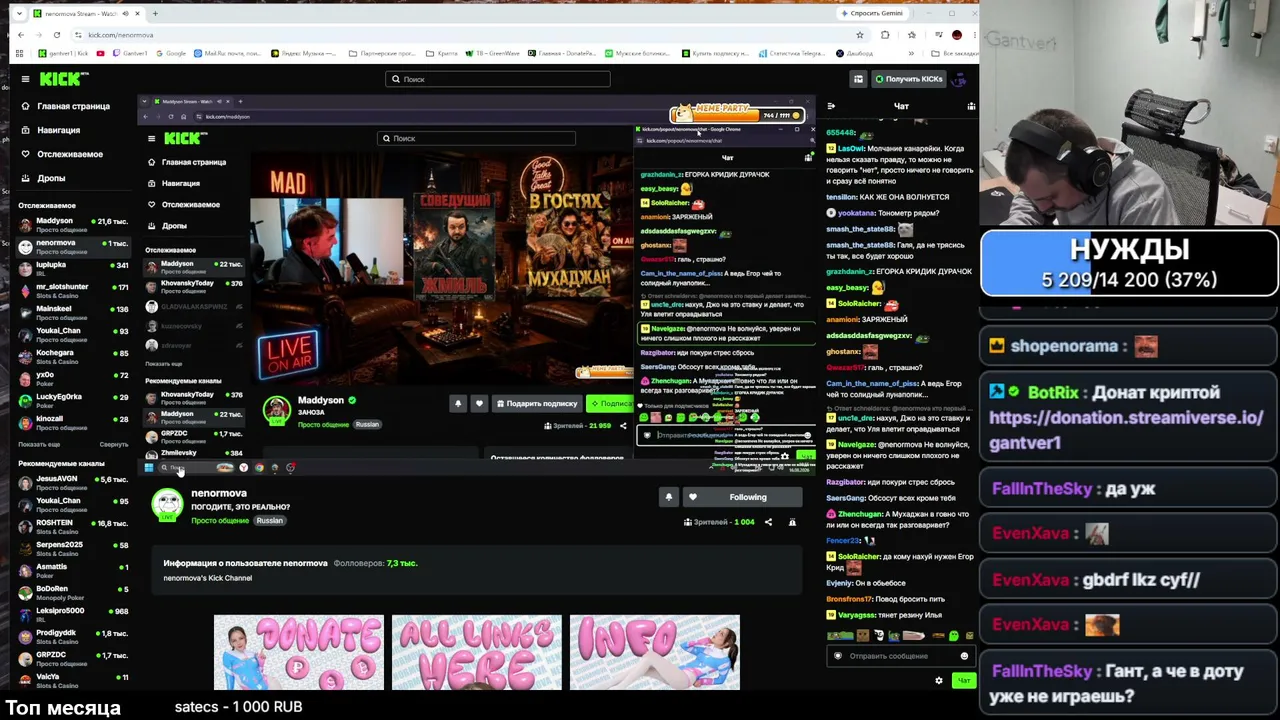Screen dimensions: 1280x720
Task: Open mr_slotshunter channel in the sidebar
Action: click(74, 290)
